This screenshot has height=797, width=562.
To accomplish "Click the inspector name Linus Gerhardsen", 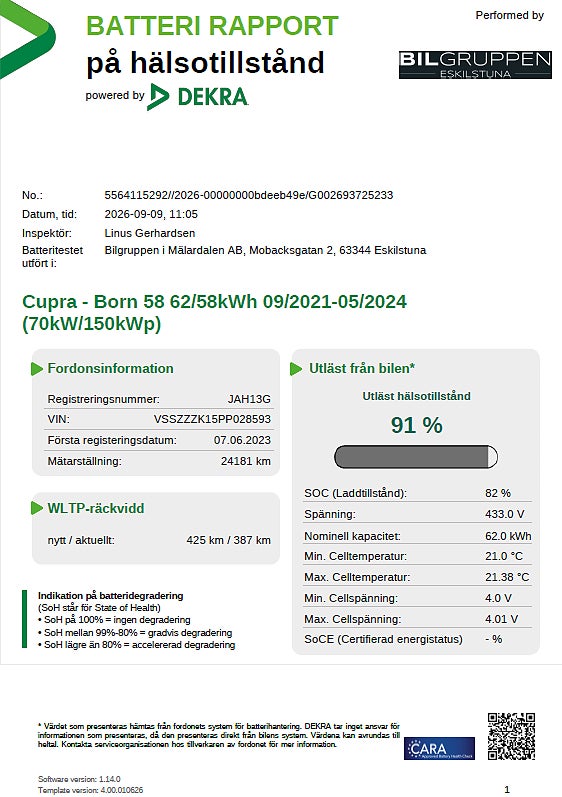I will pos(149,233).
